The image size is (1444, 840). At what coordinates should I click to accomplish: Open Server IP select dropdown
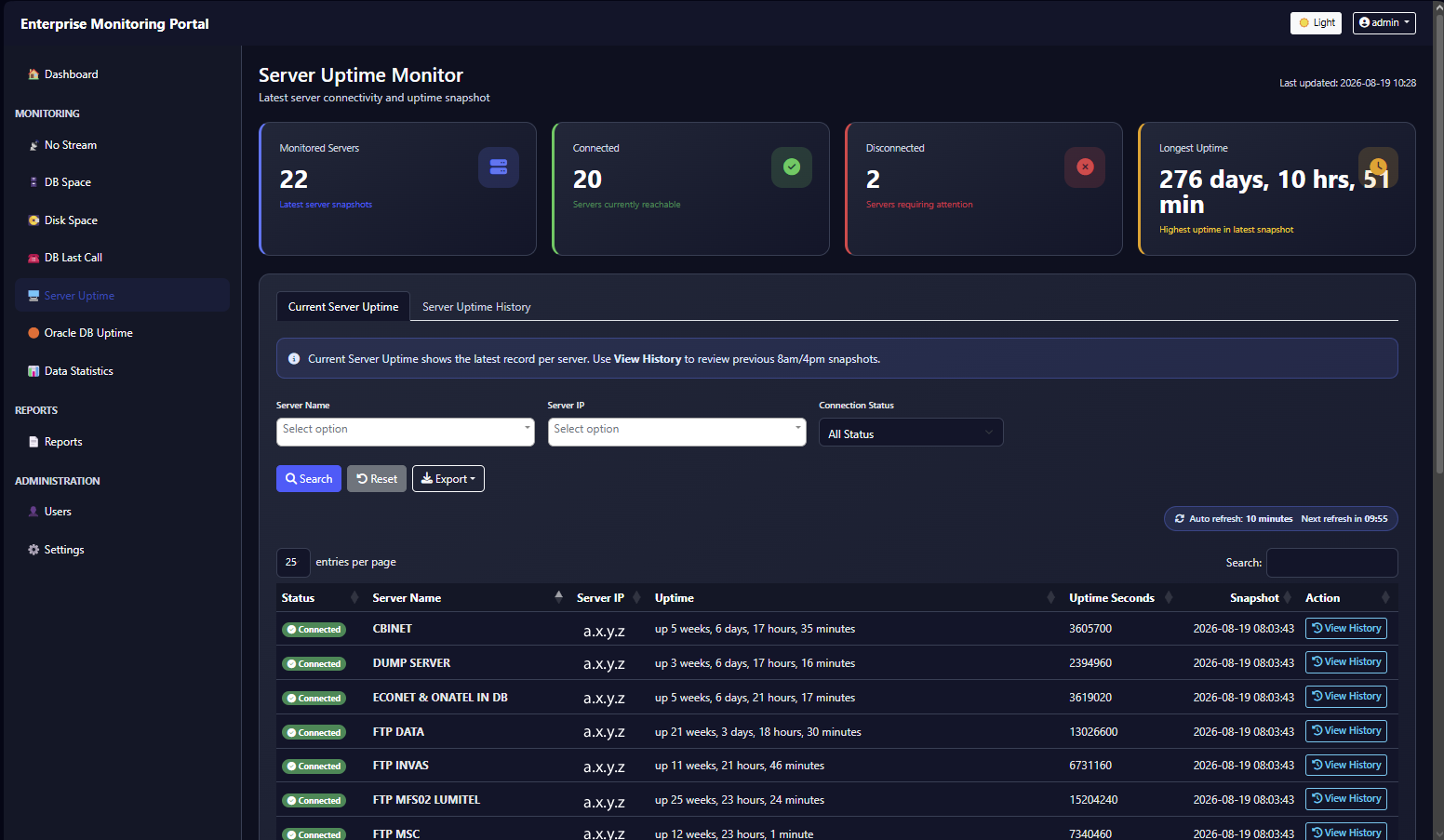coord(677,433)
